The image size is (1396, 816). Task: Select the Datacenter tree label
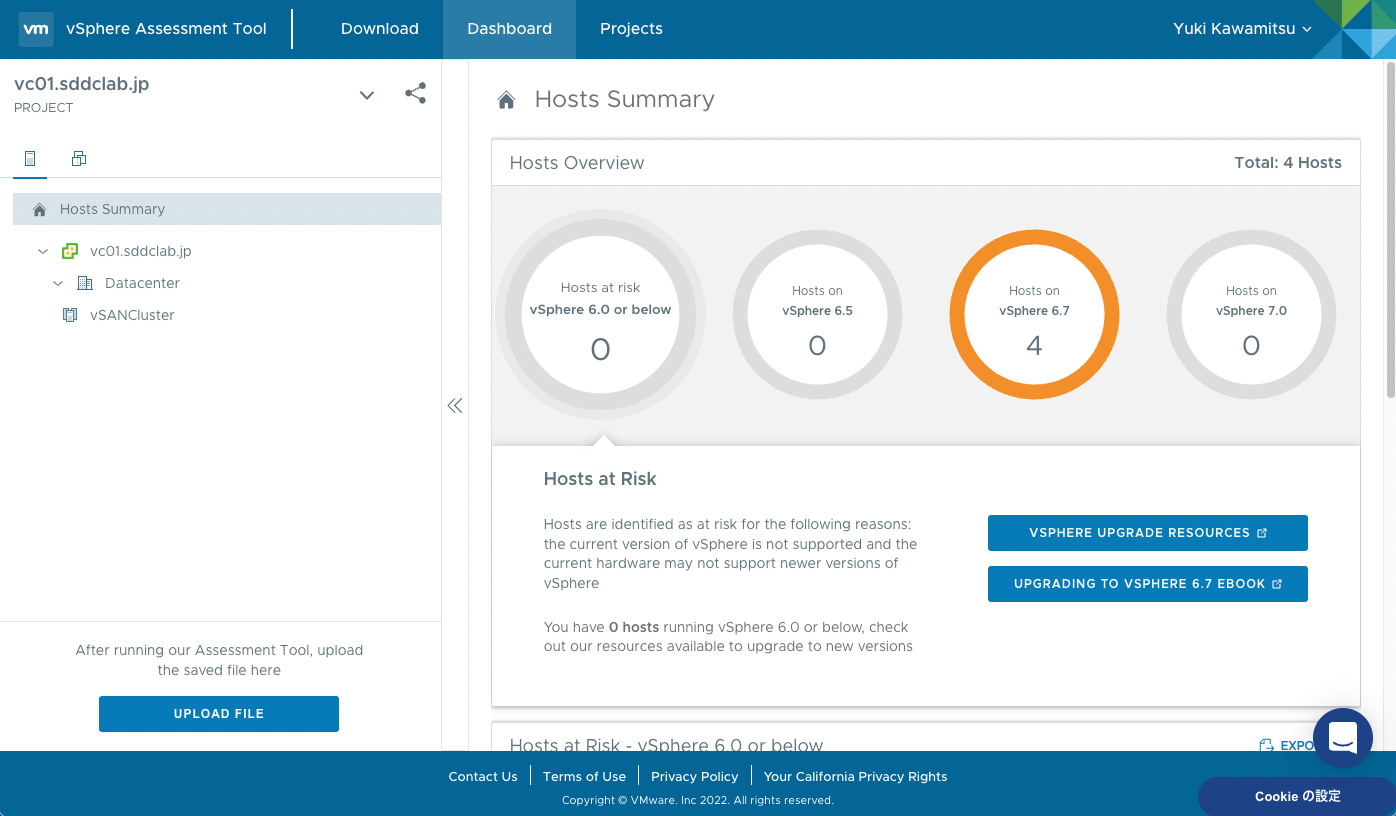[142, 283]
